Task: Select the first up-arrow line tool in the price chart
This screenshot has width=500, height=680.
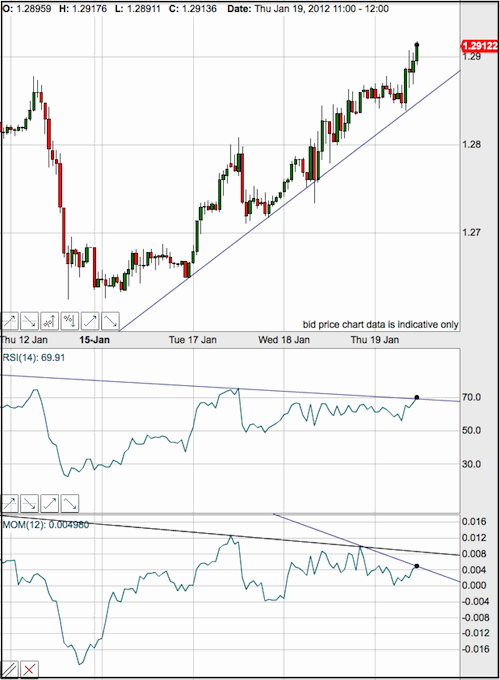Action: point(9,321)
